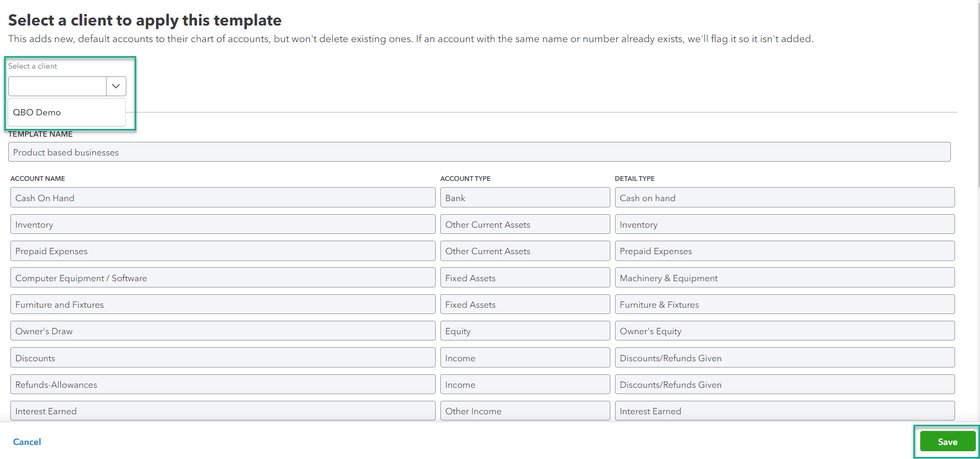The height and width of the screenshot is (459, 980).
Task: Click the green Save button
Action: pyautogui.click(x=947, y=442)
